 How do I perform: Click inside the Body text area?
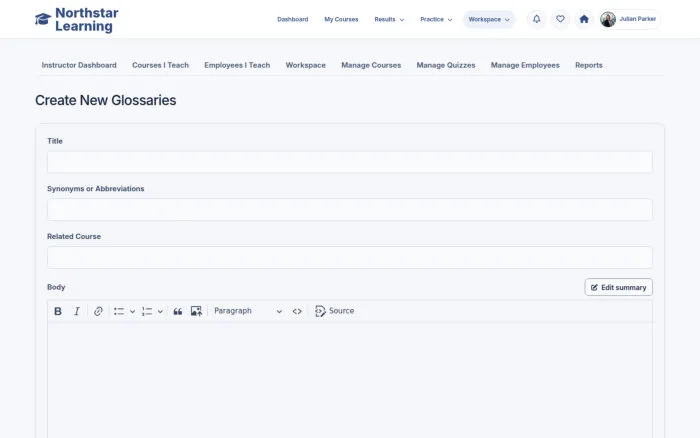pyautogui.click(x=350, y=380)
